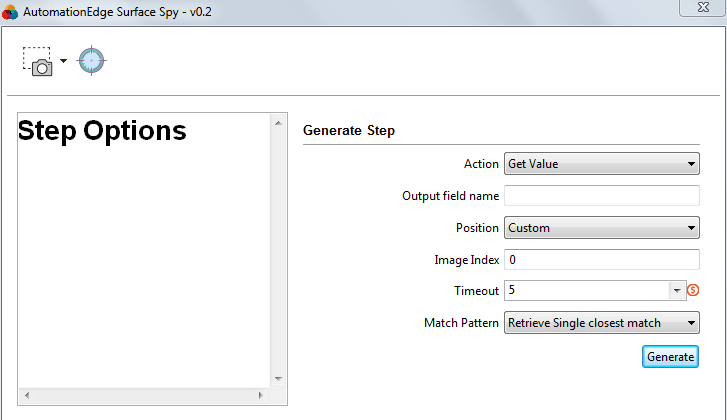
Task: Click into the Image Index field
Action: pos(602,260)
